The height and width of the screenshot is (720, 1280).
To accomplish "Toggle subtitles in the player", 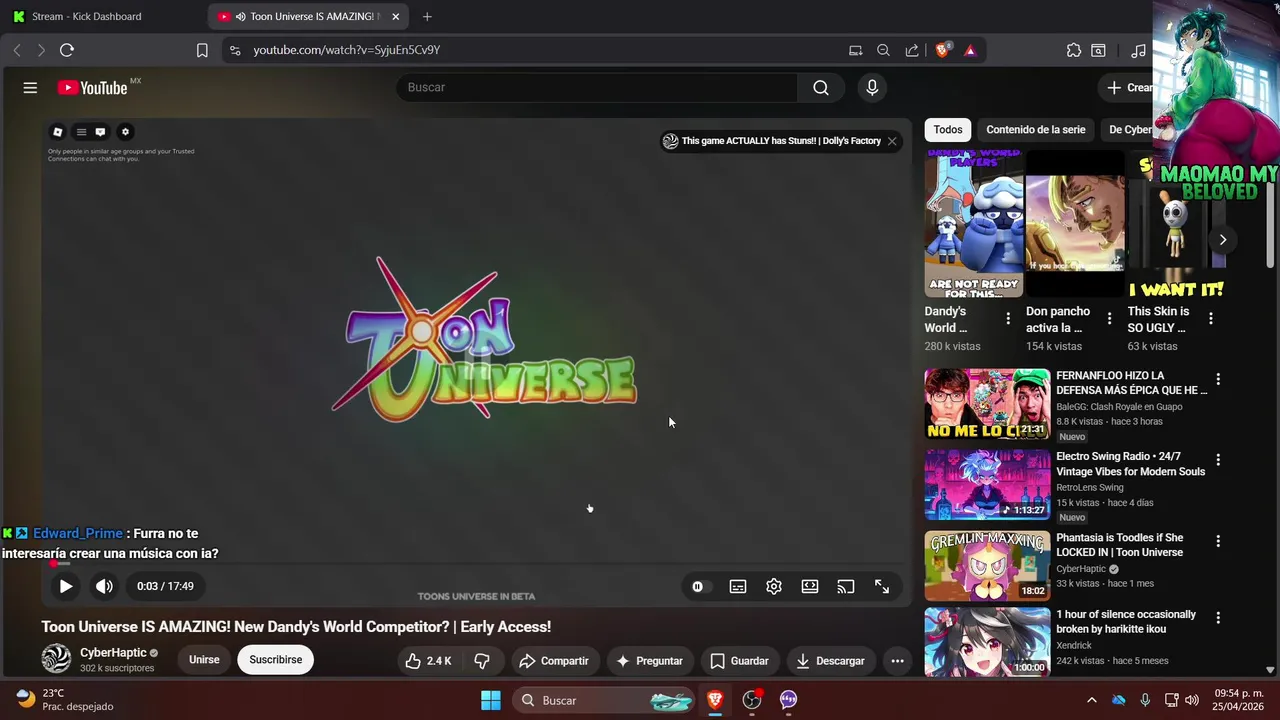I will point(738,587).
